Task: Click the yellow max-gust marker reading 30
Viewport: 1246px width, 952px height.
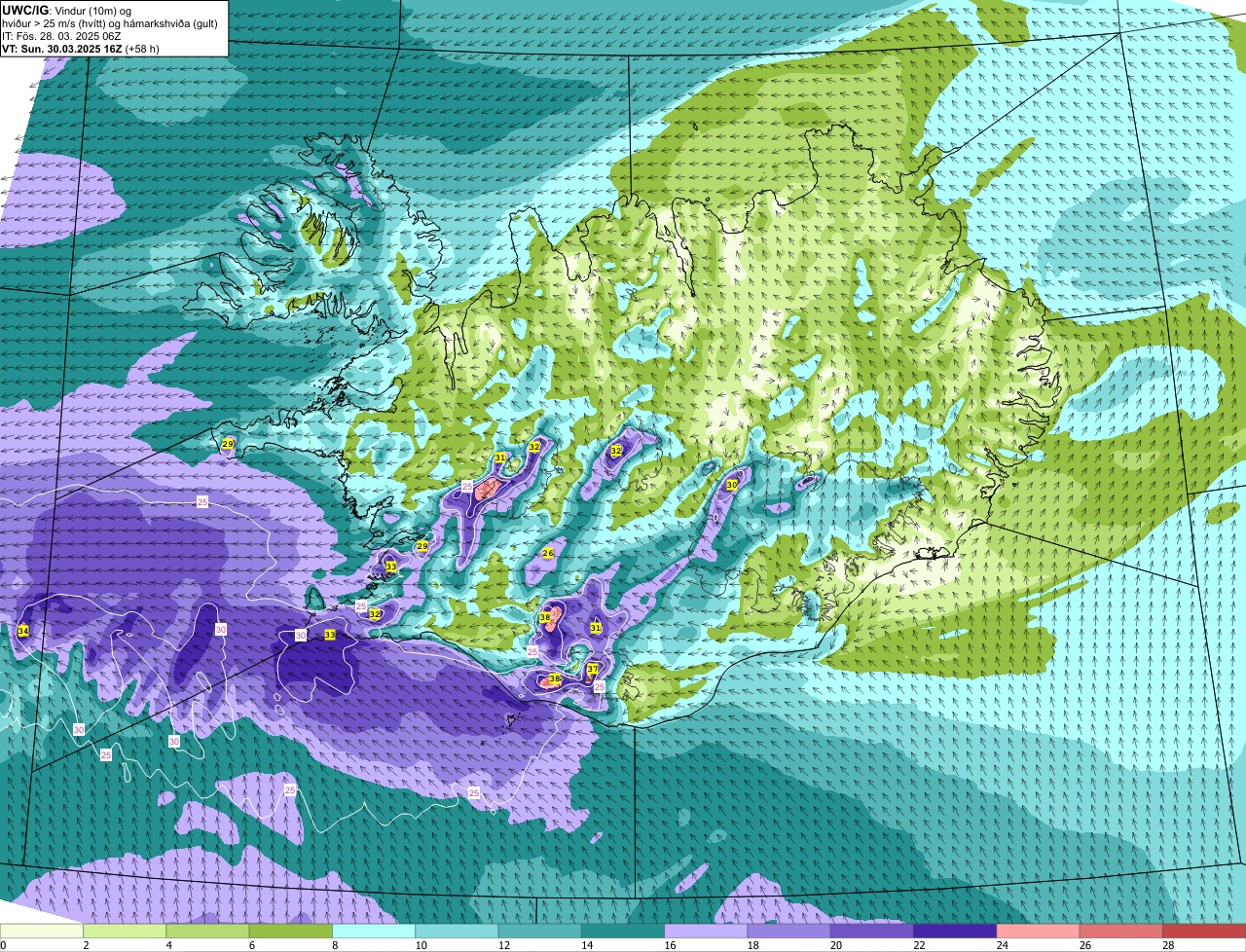Action: click(x=732, y=485)
